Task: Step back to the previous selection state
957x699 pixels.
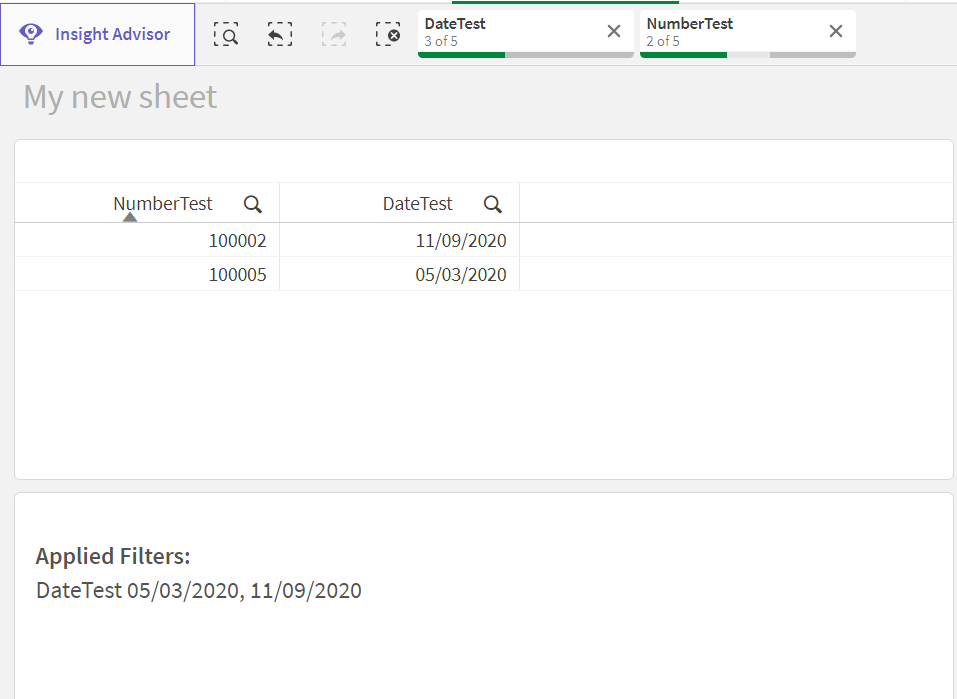Action: click(280, 33)
